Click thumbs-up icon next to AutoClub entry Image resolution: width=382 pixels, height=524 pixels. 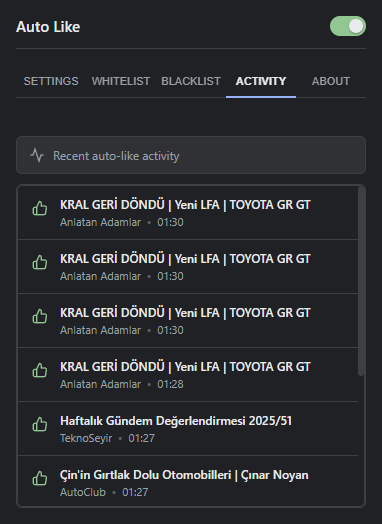point(40,479)
